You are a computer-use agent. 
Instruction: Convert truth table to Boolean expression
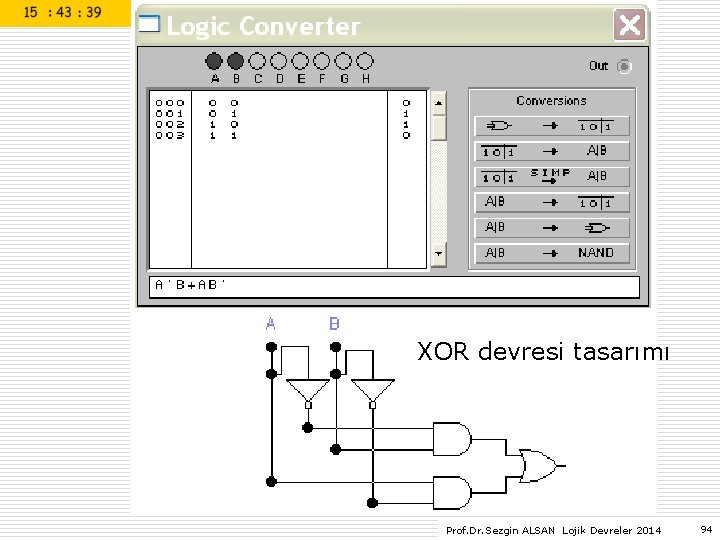[x=551, y=151]
